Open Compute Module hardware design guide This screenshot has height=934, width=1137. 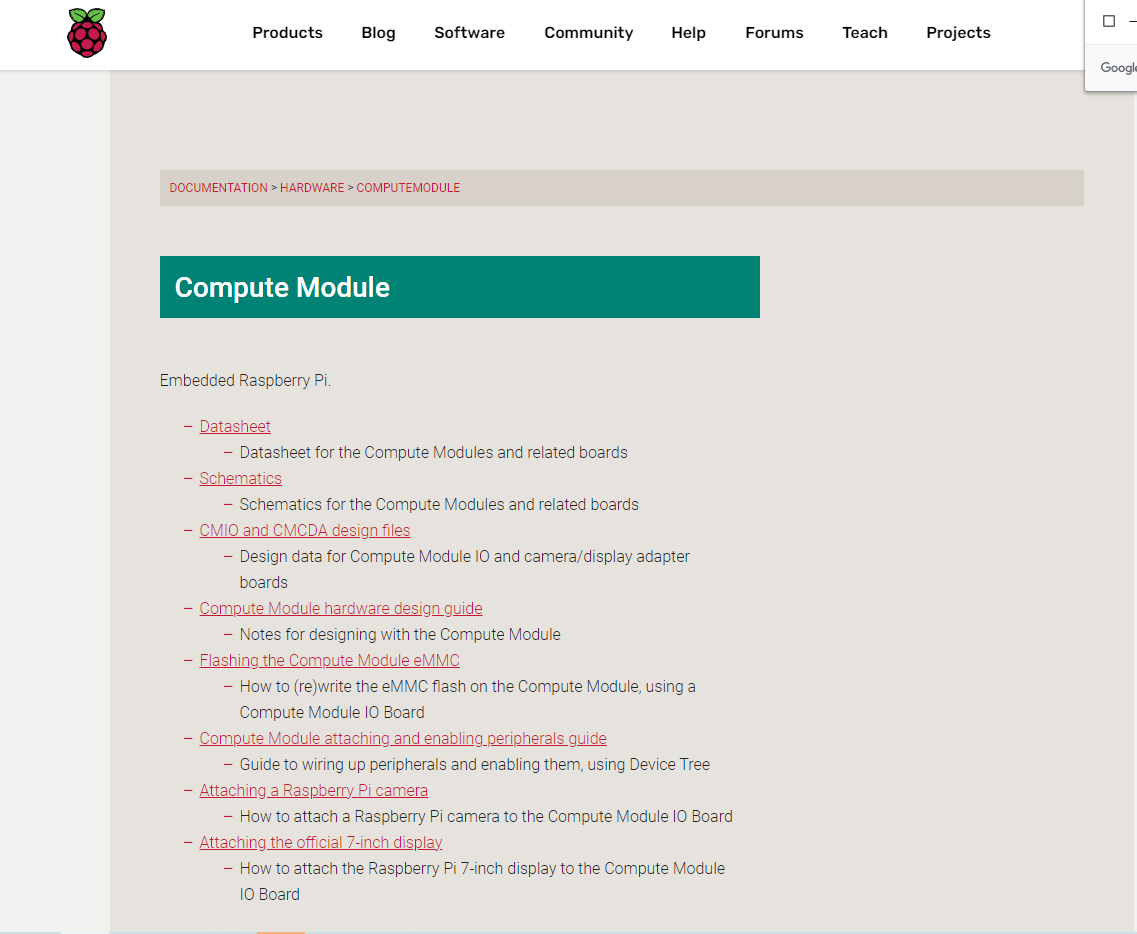click(341, 608)
